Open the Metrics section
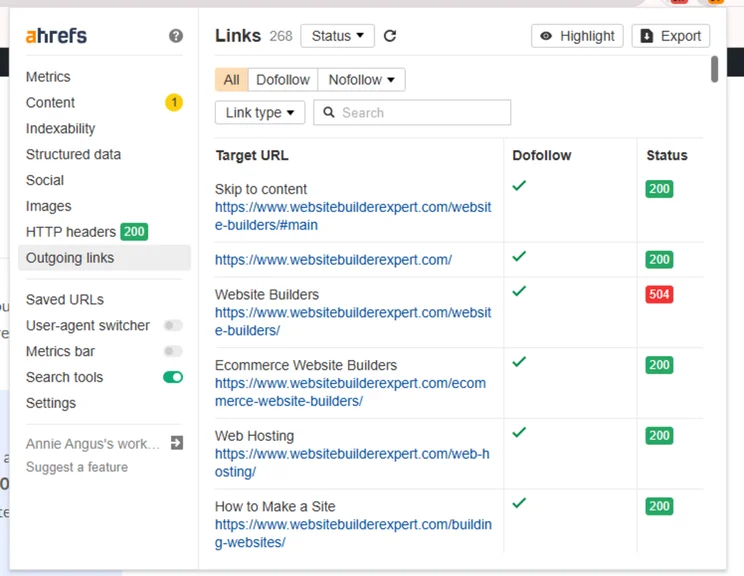744x576 pixels. click(48, 77)
